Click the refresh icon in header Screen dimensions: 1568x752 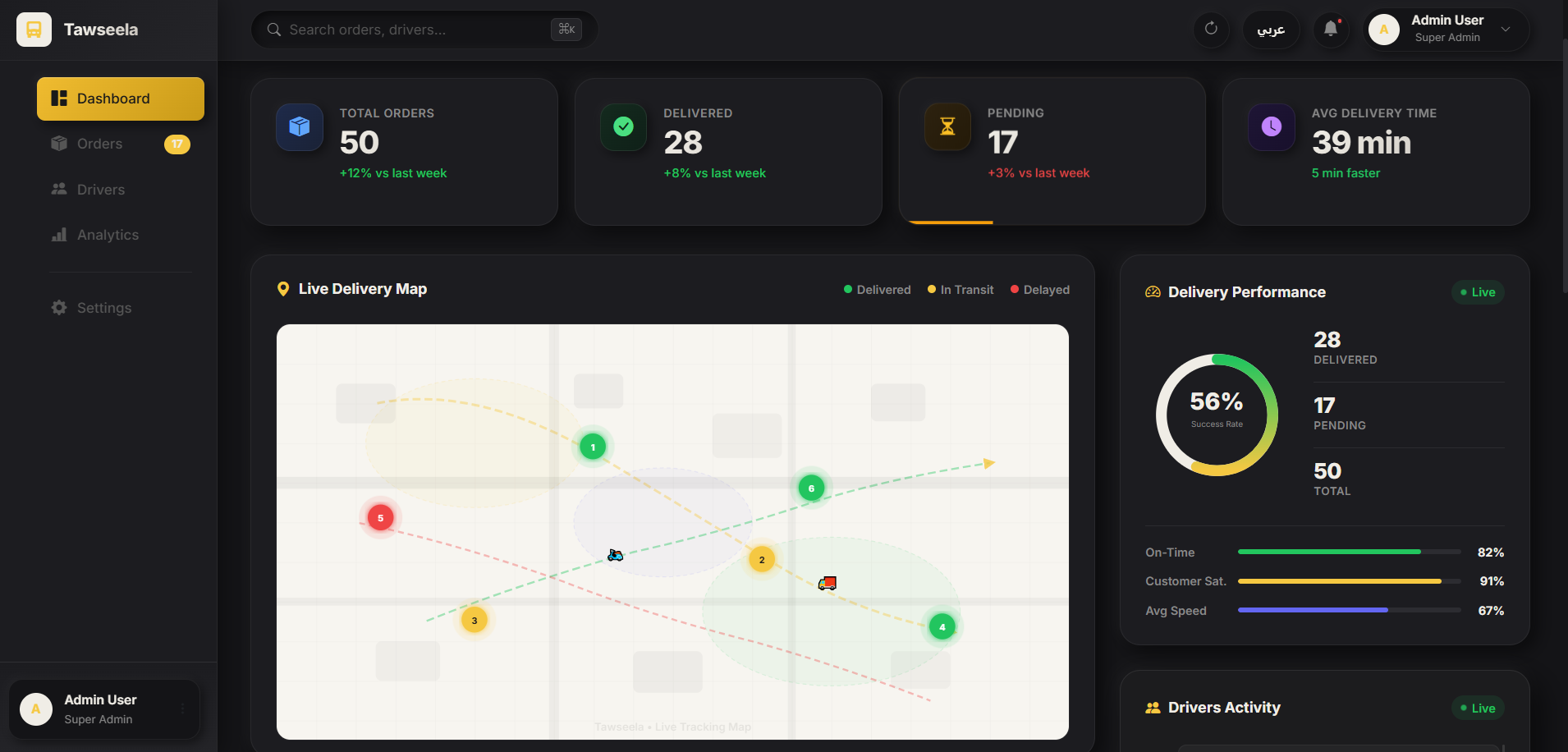click(x=1211, y=29)
